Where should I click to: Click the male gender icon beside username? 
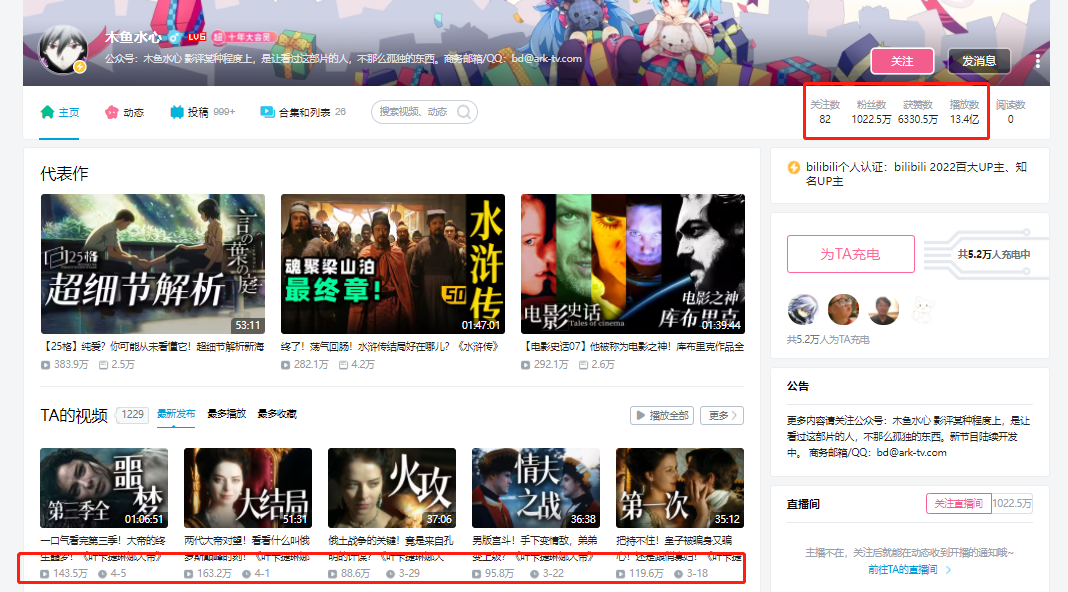174,37
